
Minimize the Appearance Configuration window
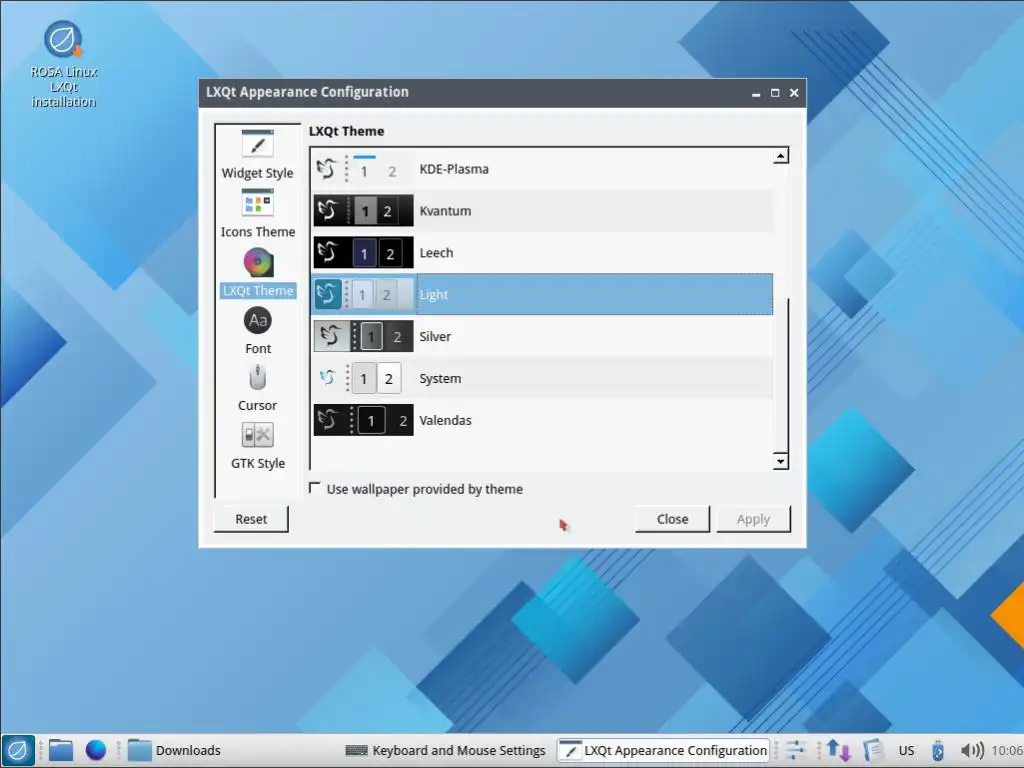coord(756,93)
